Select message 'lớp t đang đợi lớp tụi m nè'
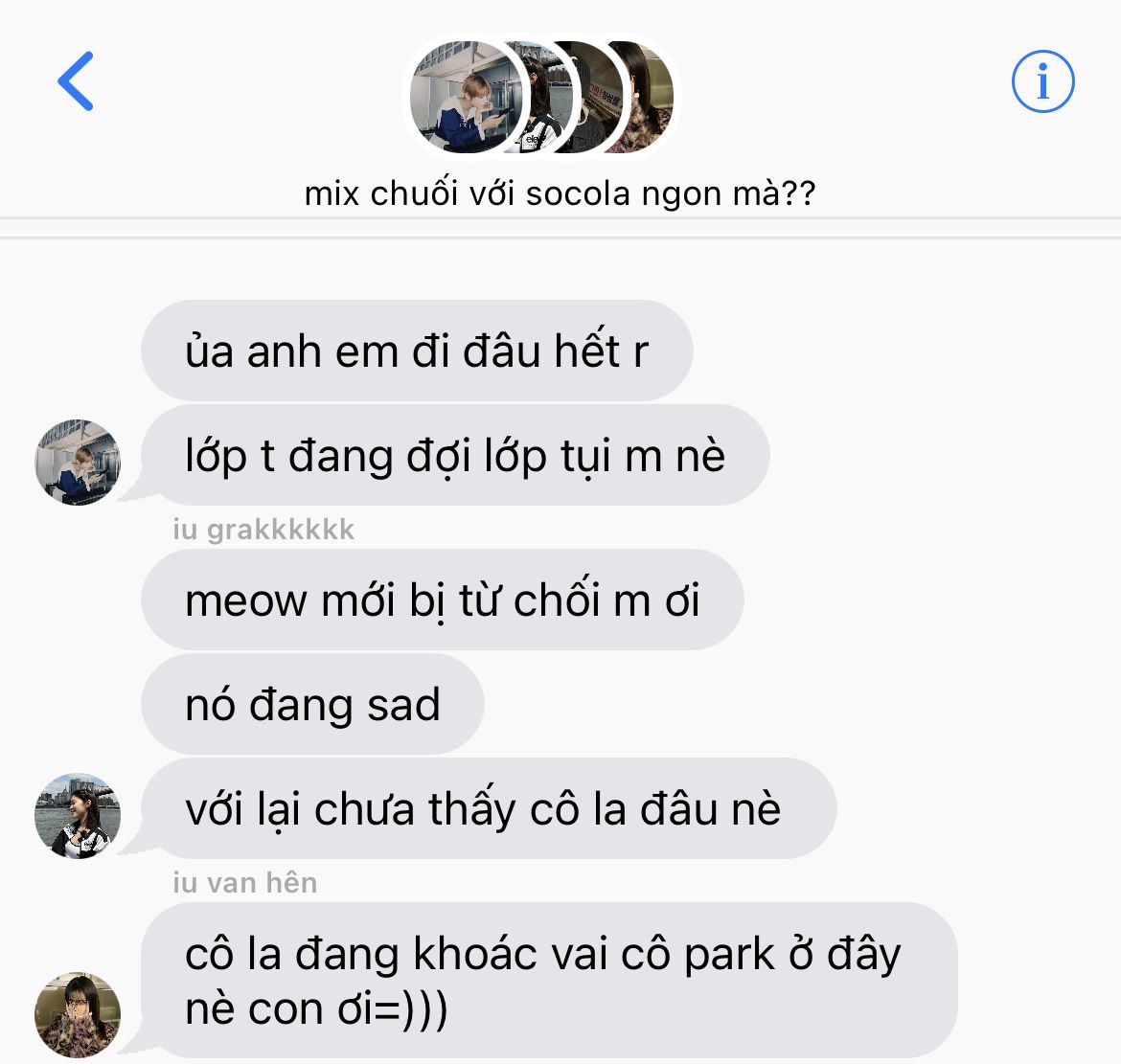The width and height of the screenshot is (1121, 1064). (x=455, y=455)
